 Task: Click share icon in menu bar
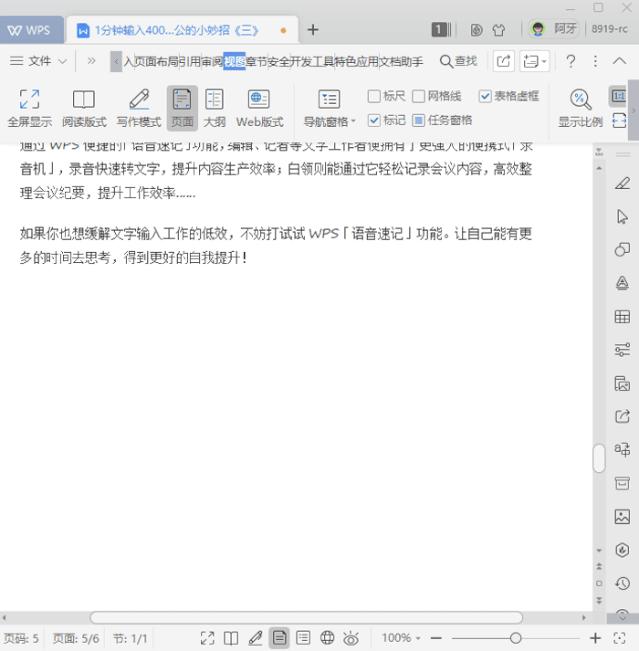point(503,61)
